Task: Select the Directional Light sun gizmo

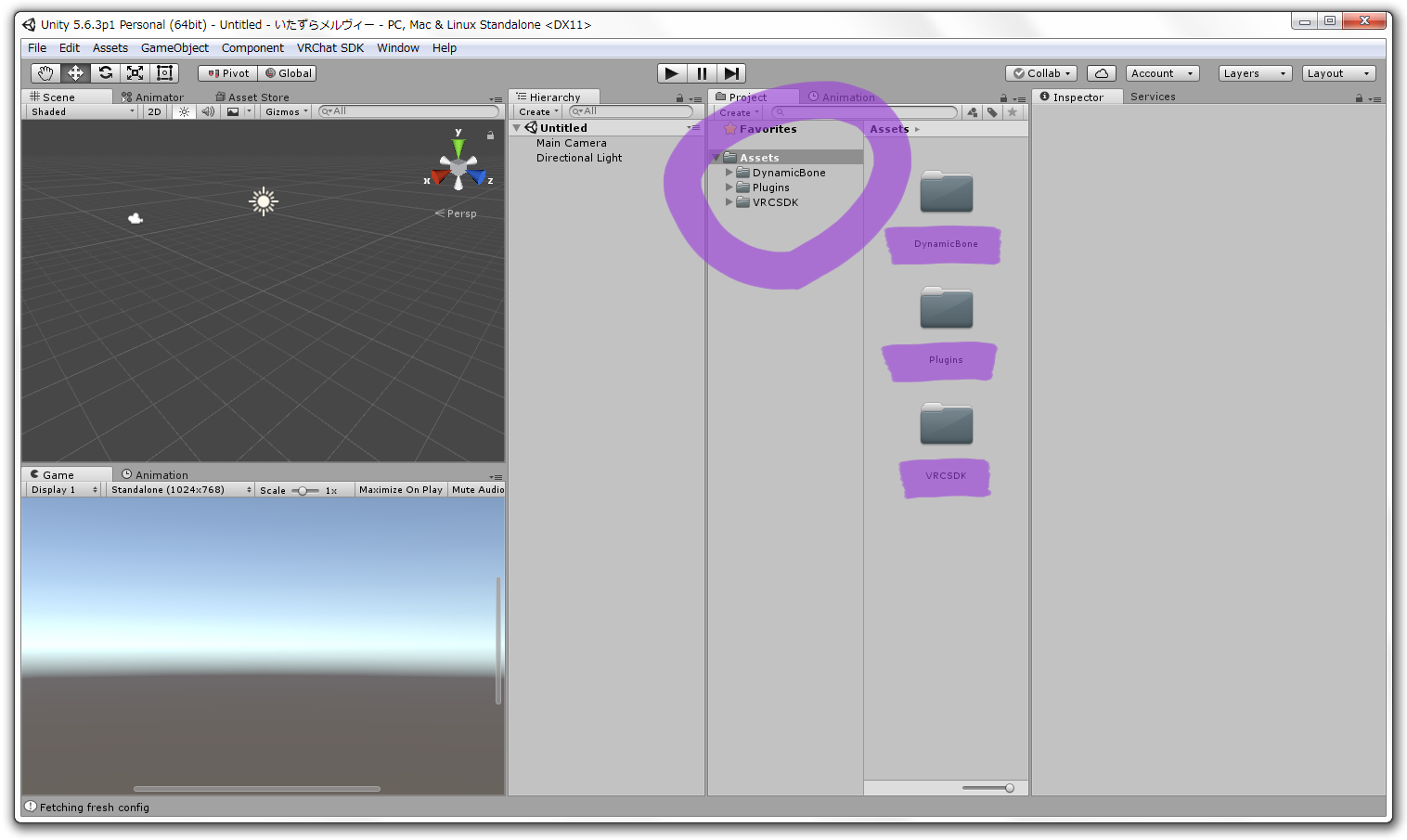Action: [264, 201]
